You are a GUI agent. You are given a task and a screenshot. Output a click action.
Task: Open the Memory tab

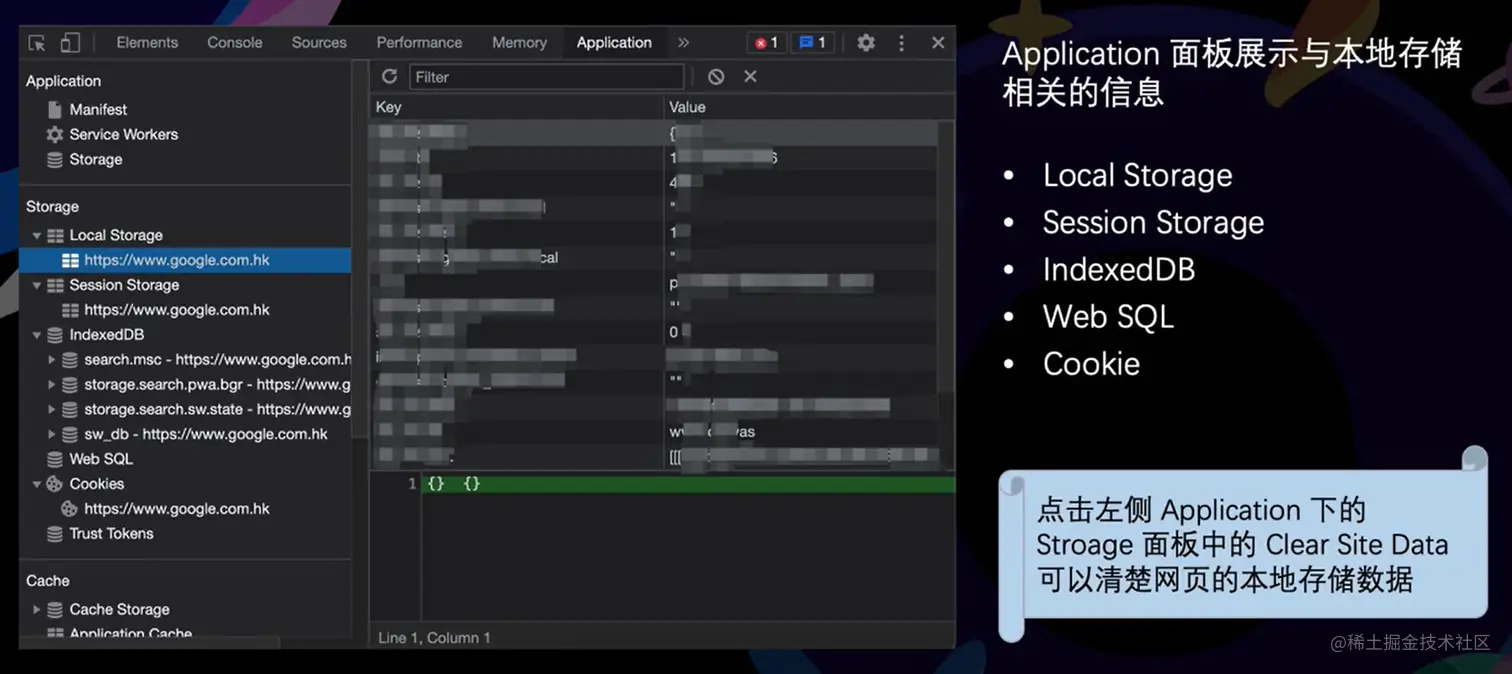(x=519, y=43)
